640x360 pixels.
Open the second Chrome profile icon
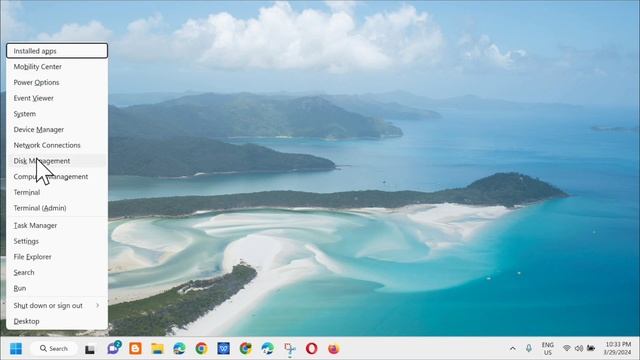(245, 349)
